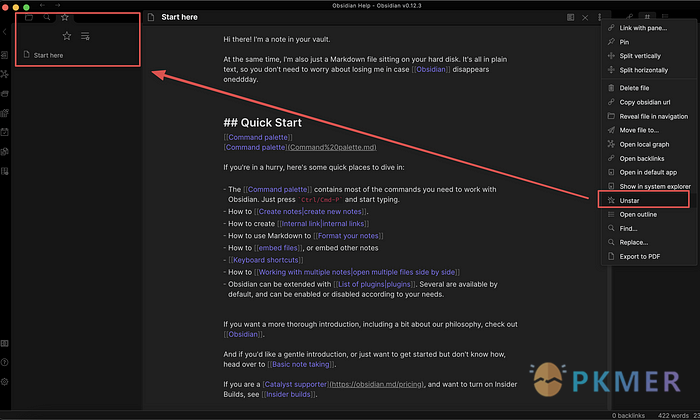Click the box-shaped ribbon icon below graph view
This screenshot has width=700, height=420.
coord(4,94)
